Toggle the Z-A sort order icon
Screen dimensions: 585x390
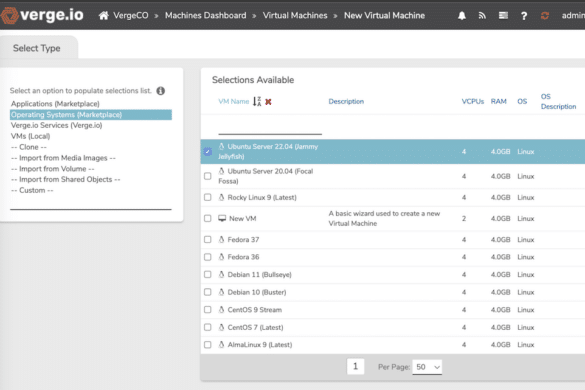pyautogui.click(x=257, y=101)
